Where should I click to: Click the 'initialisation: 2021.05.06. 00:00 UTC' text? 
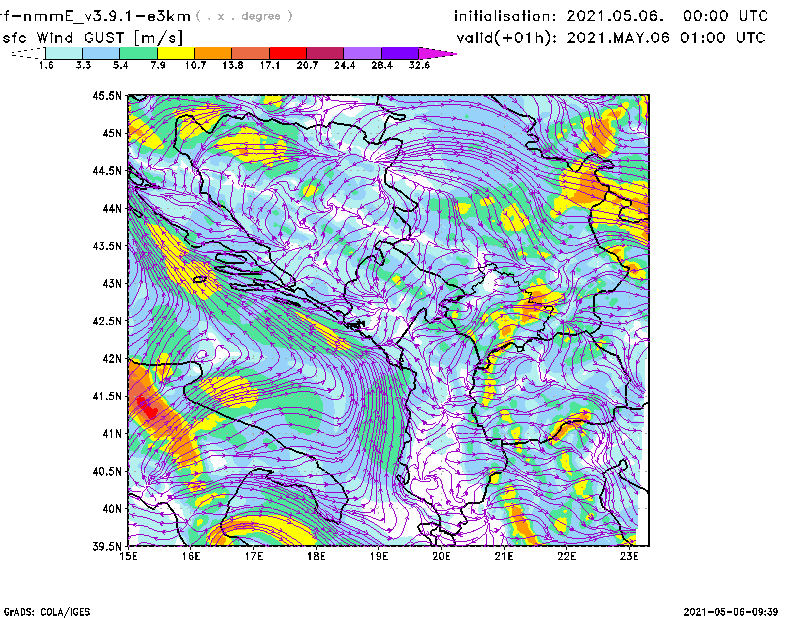click(x=611, y=16)
